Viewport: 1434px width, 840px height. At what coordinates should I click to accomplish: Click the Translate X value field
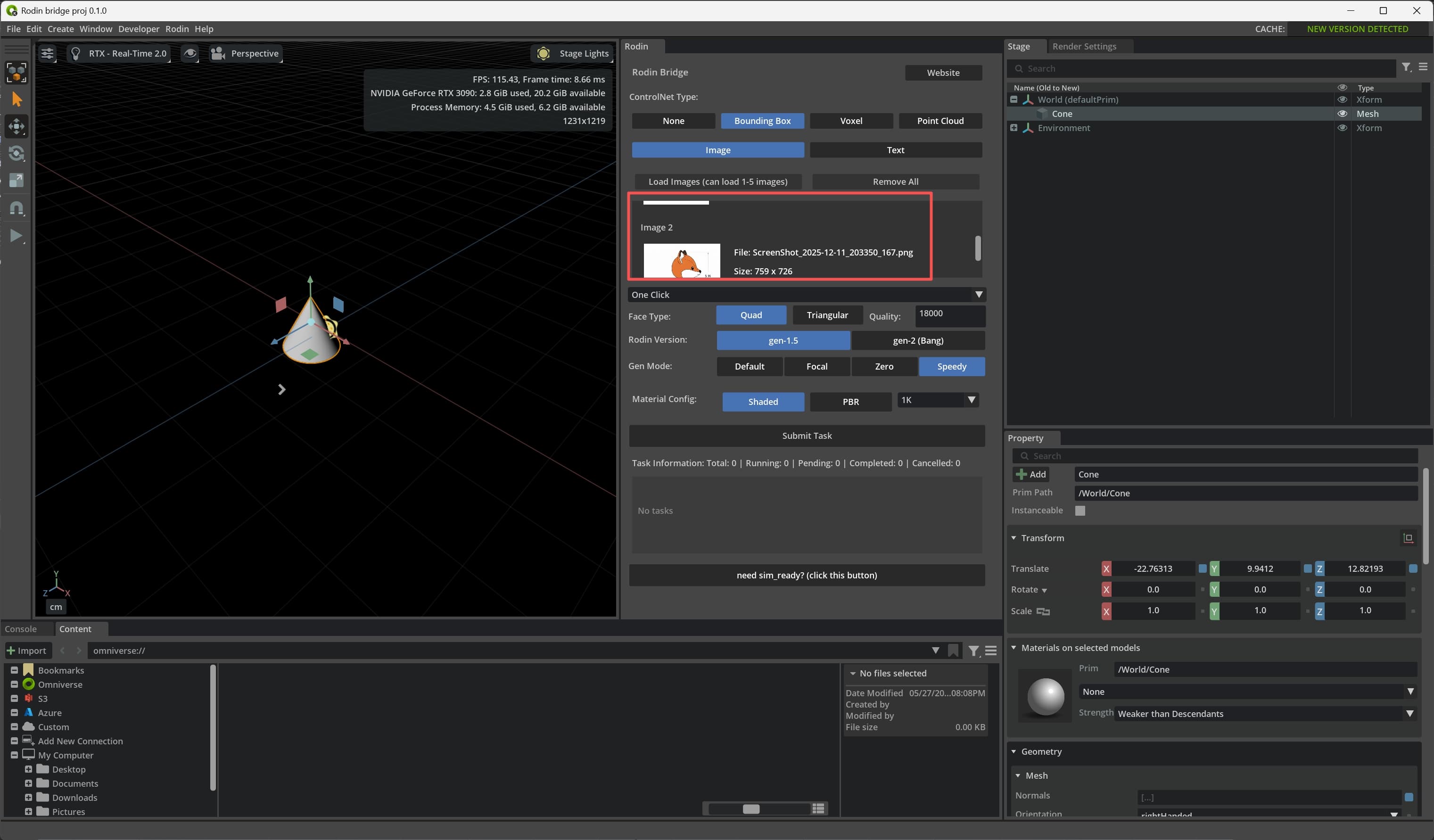[x=1152, y=568]
